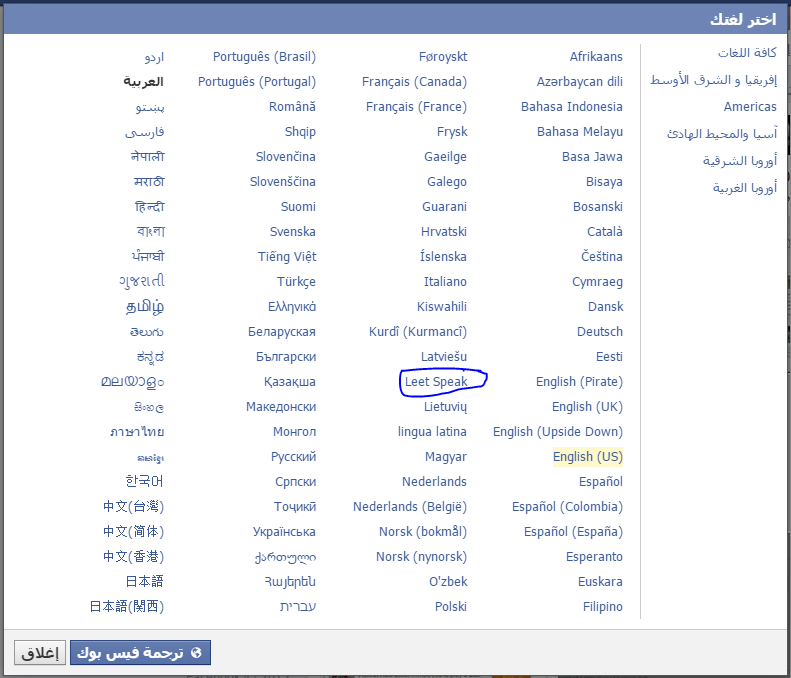This screenshot has width=791, height=678.
Task: Select Gaeilge language
Action: (445, 156)
